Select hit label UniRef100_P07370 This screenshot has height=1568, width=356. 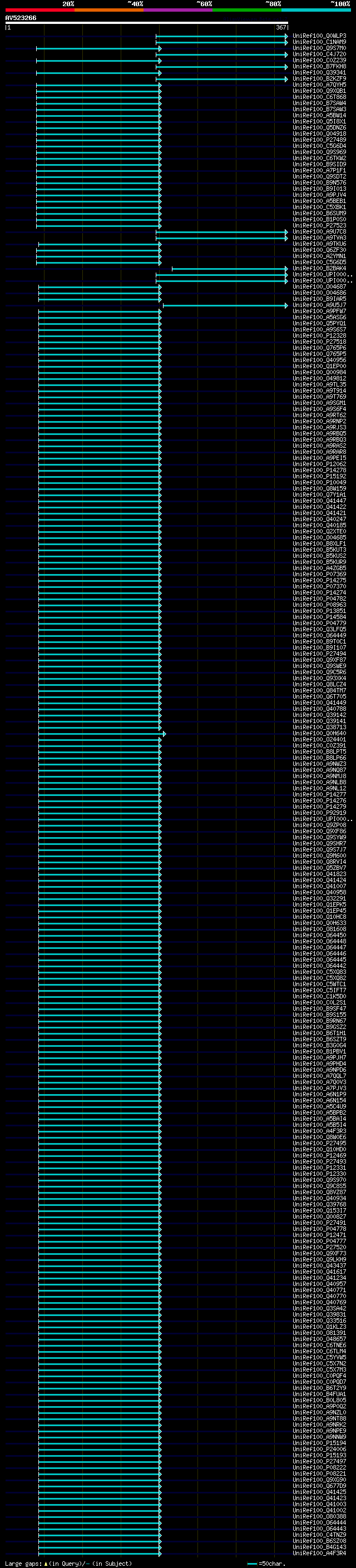point(319,587)
